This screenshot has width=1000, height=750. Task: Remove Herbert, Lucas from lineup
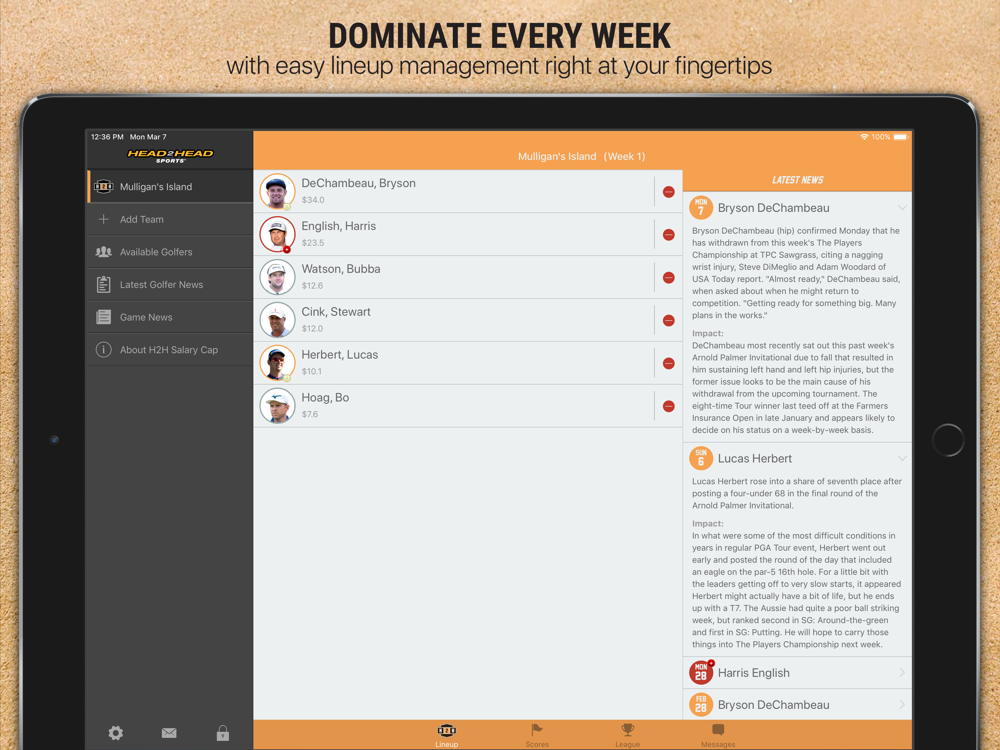point(668,364)
